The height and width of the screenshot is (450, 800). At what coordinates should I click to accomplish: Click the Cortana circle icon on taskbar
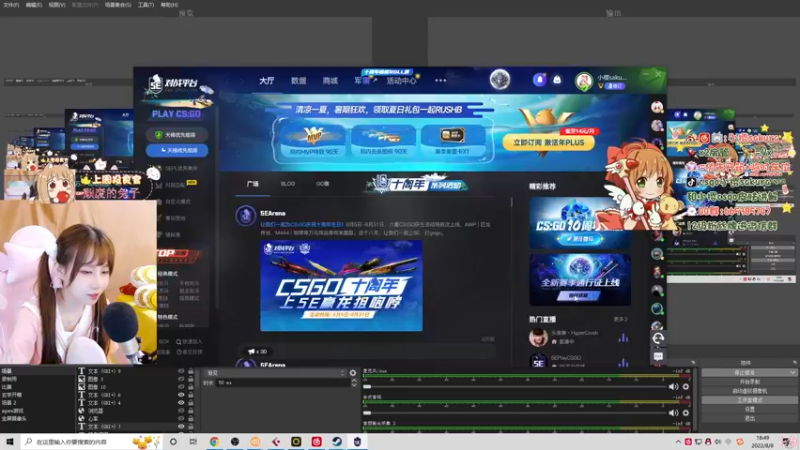173,441
